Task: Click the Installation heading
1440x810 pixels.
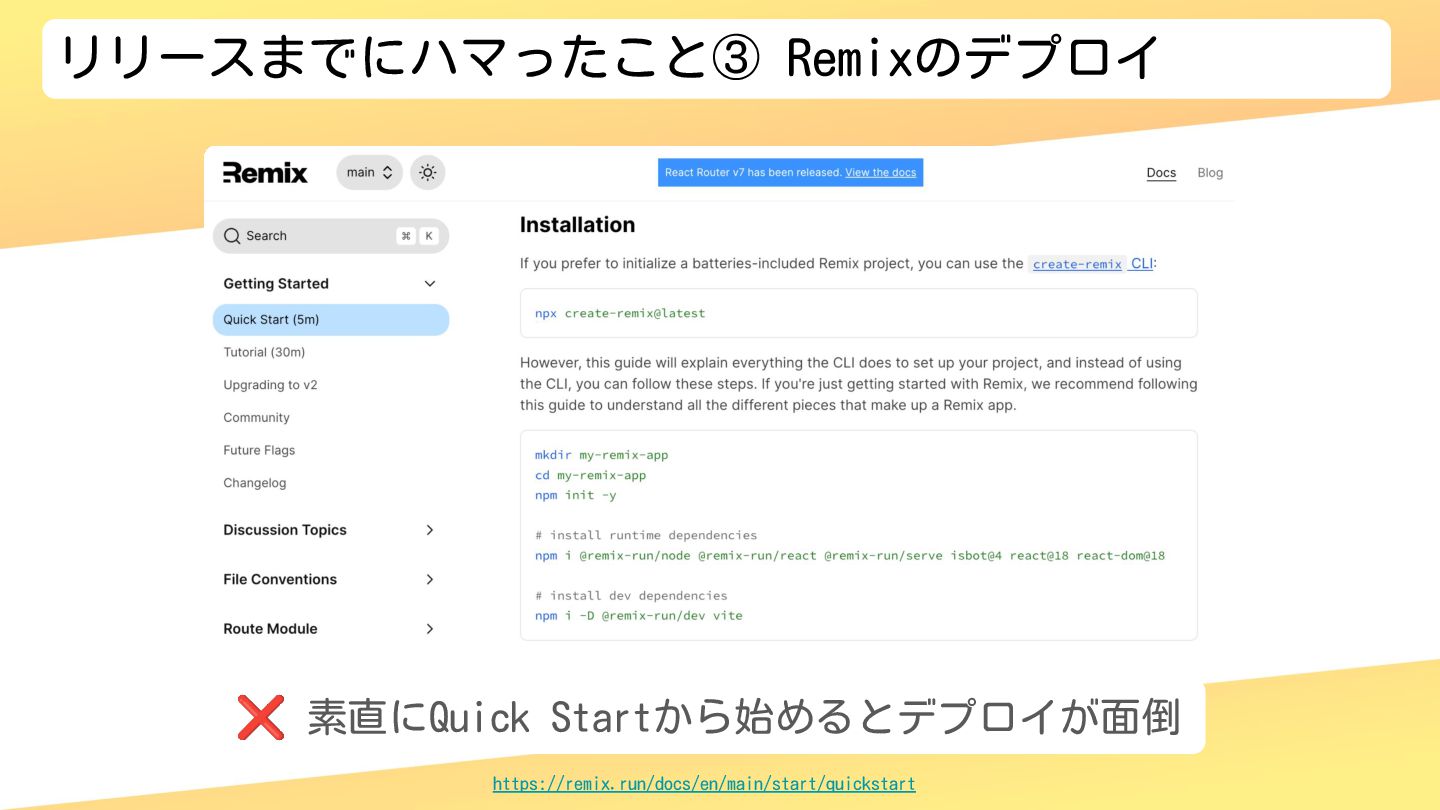Action: click(x=577, y=225)
